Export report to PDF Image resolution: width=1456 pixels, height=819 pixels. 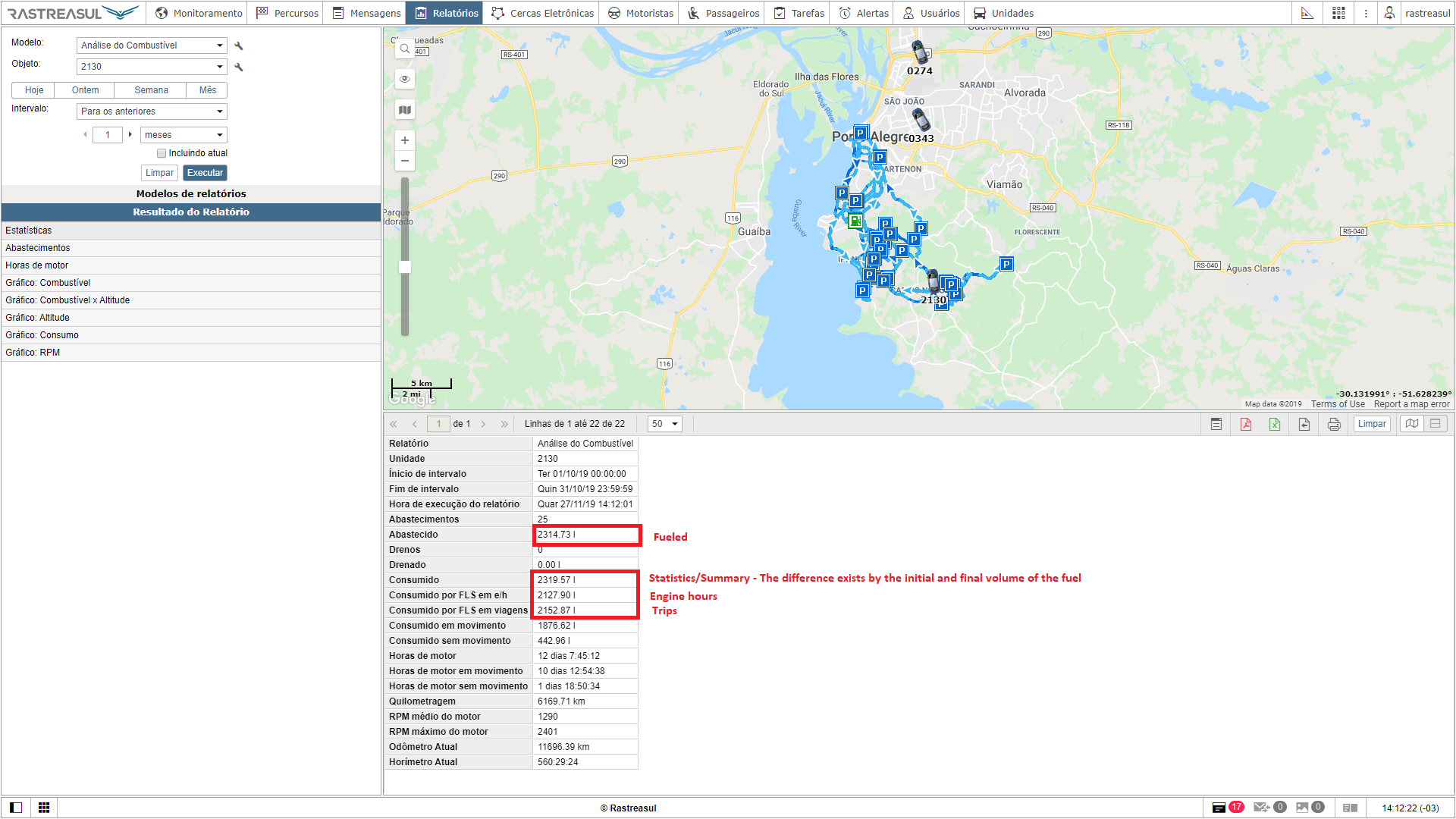(1245, 424)
